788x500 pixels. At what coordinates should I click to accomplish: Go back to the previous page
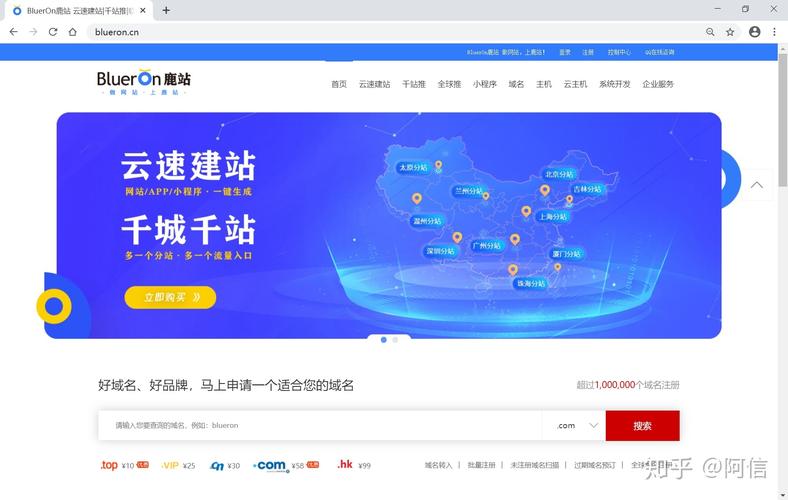click(x=14, y=32)
